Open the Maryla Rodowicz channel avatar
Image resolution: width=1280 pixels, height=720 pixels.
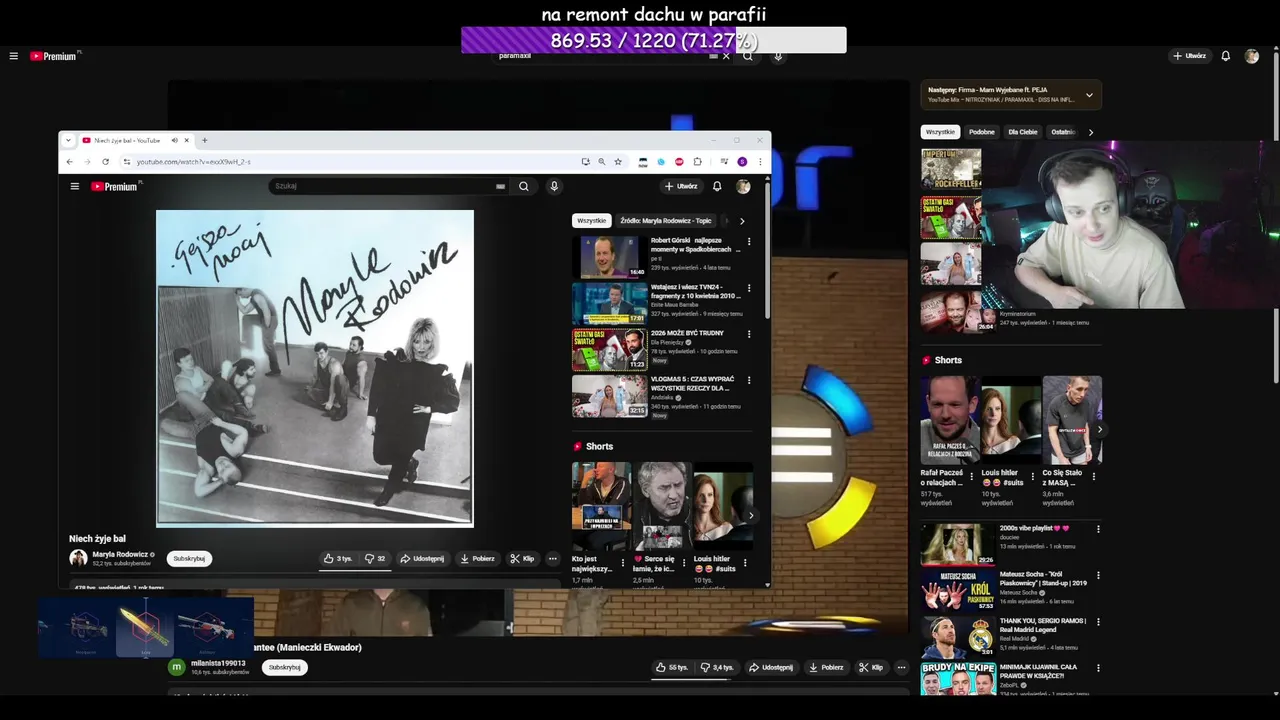(x=78, y=558)
